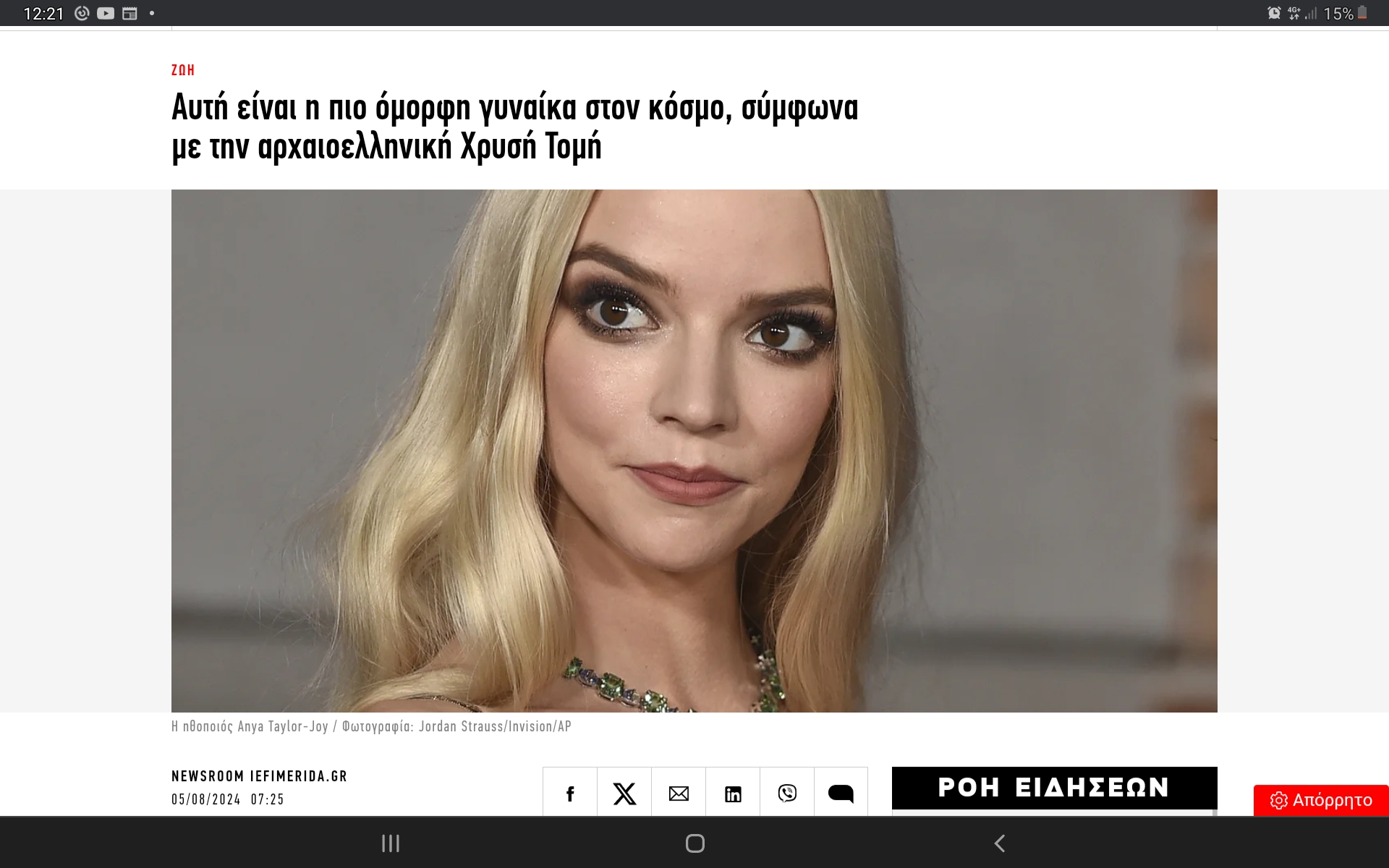This screenshot has height=868, width=1389.
Task: Open comments speech bubble icon
Action: (841, 793)
